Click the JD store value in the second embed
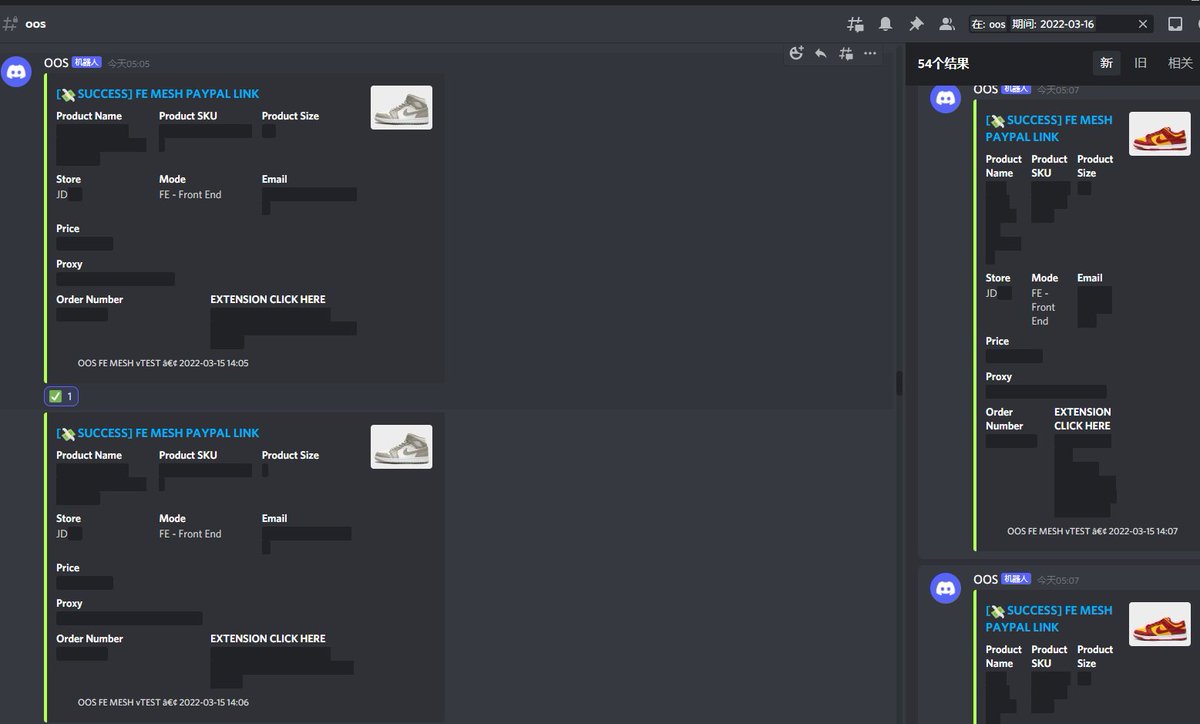 point(62,534)
